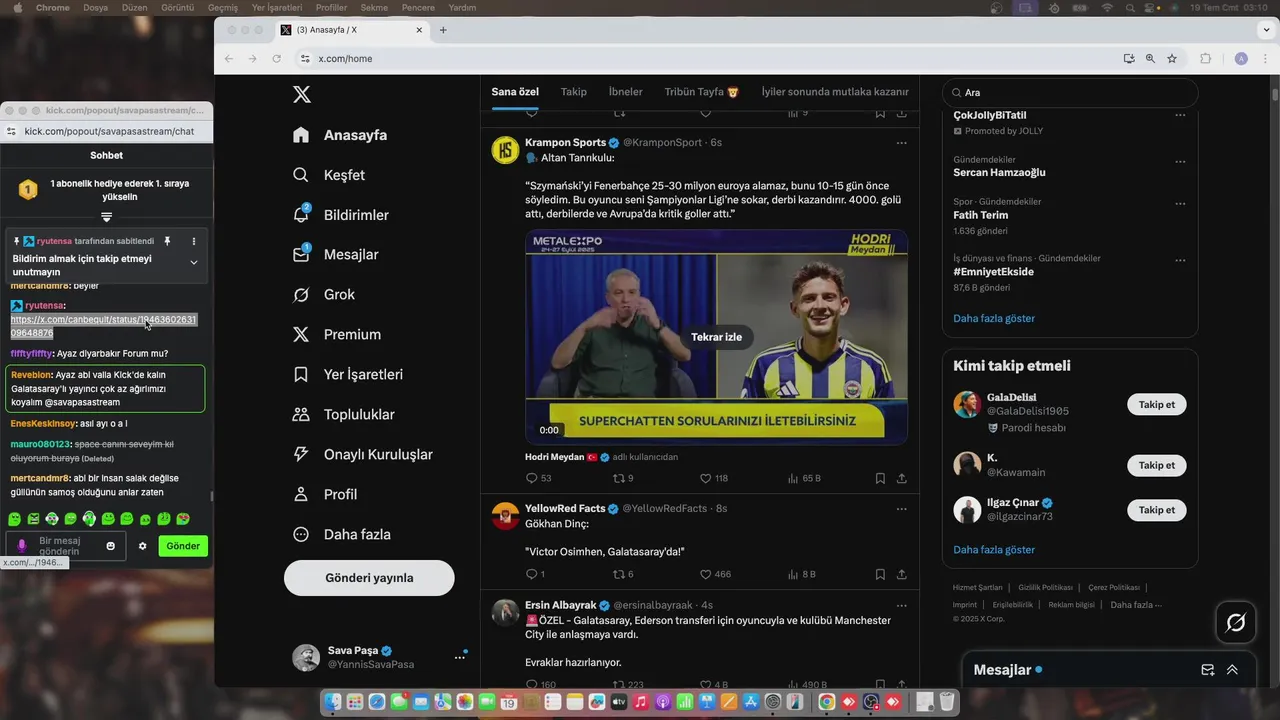Click Tekrar izle on the video

[716, 337]
